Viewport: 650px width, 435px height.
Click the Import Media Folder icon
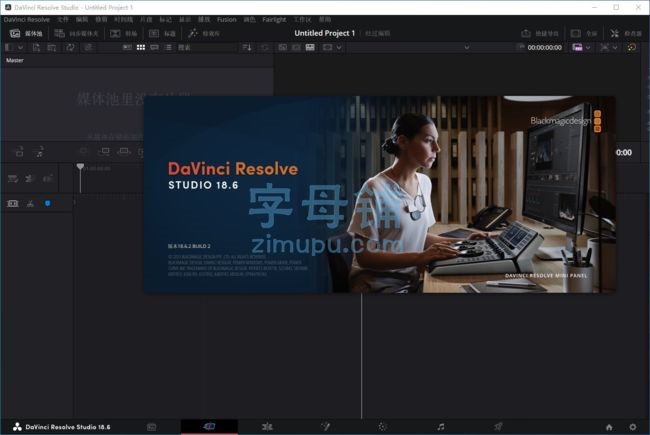pos(52,48)
